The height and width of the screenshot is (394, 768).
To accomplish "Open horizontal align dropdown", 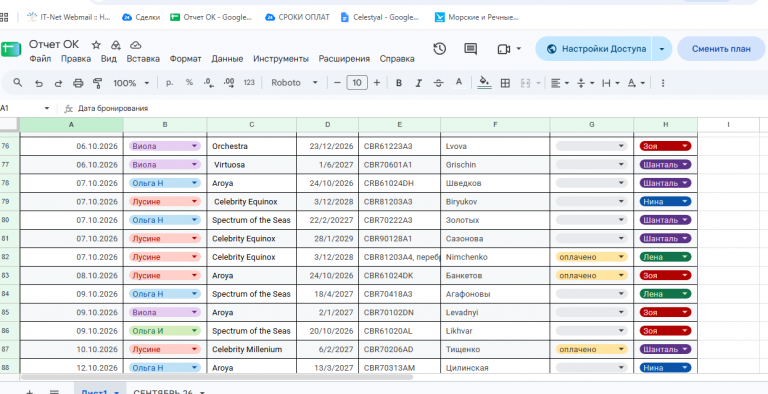I will point(559,83).
